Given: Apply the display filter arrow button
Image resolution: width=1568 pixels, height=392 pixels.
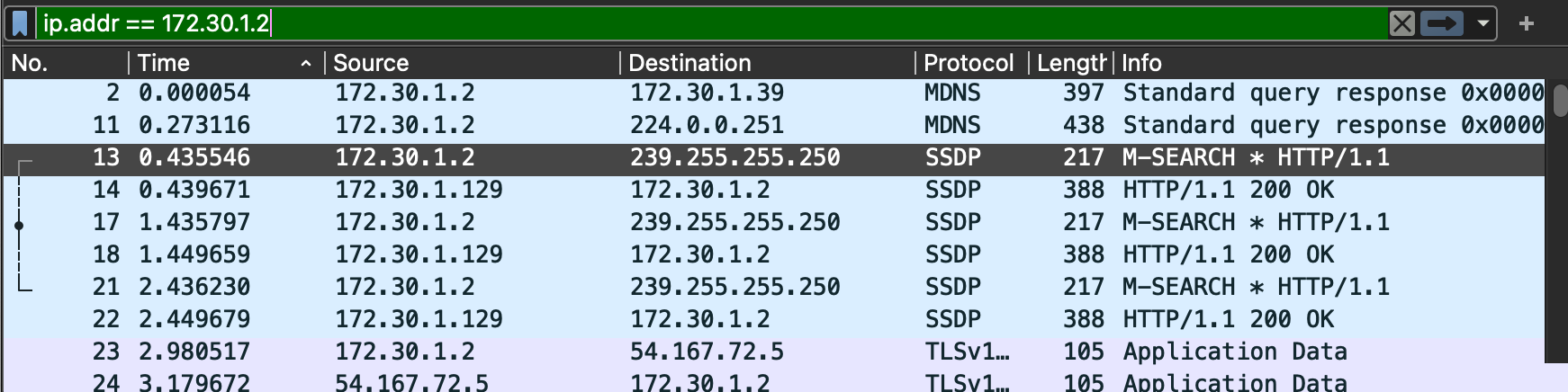Looking at the screenshot, I should [1442, 23].
